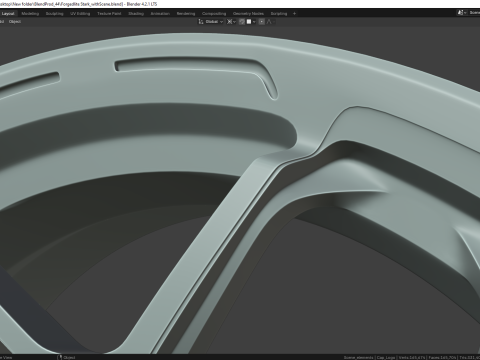The image size is (480, 360).
Task: Open the Geometry Nodes workspace tab
Action: click(248, 14)
